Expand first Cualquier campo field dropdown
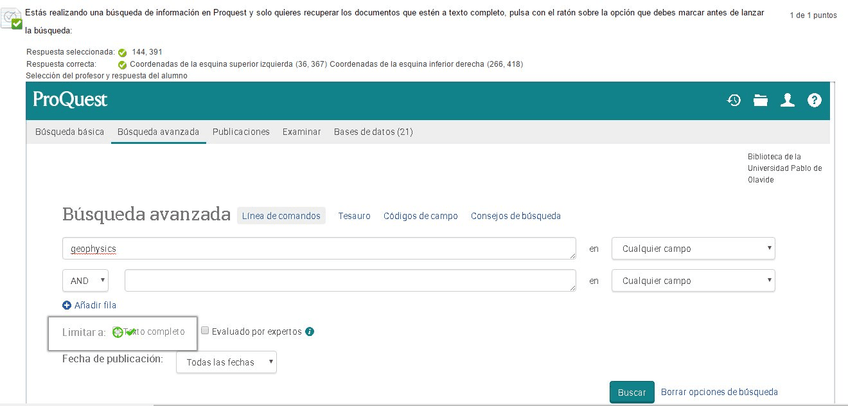Screen dimensions: 848x406 coord(693,248)
